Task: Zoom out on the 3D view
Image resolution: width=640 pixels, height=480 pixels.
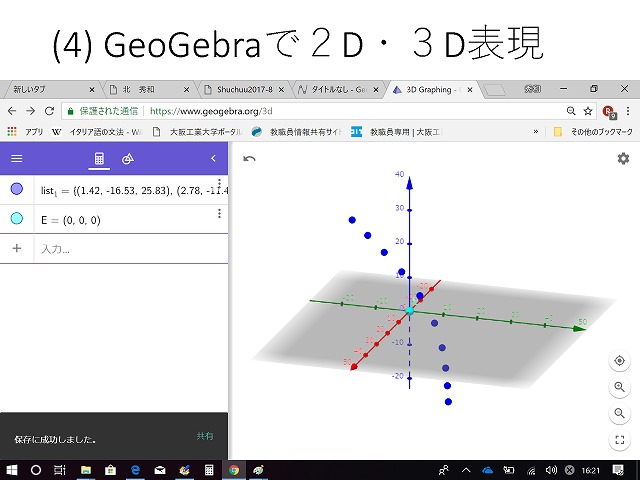Action: point(620,413)
